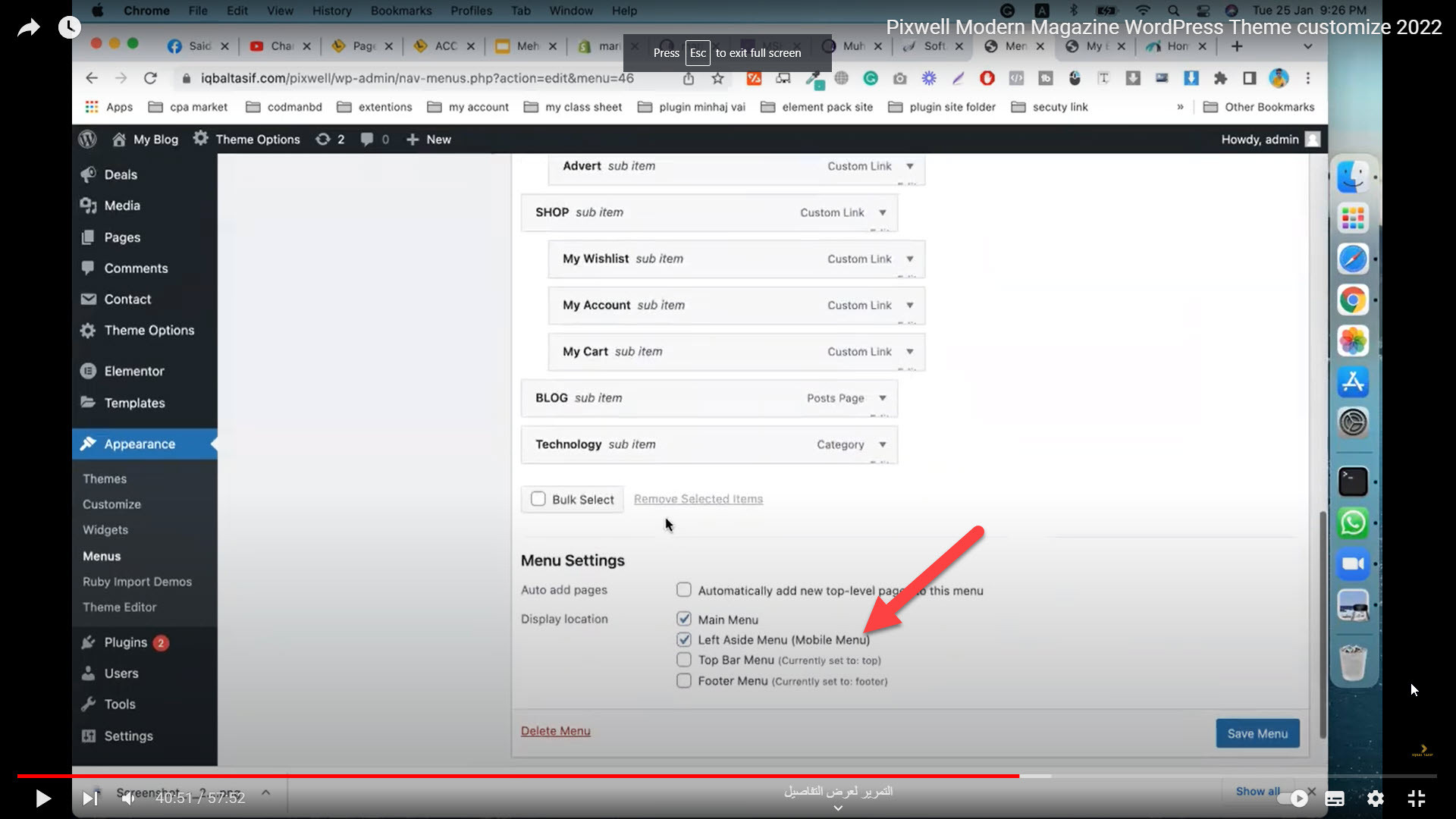The width and height of the screenshot is (1456, 819).
Task: Open Plugins in WordPress sidebar
Action: point(125,642)
